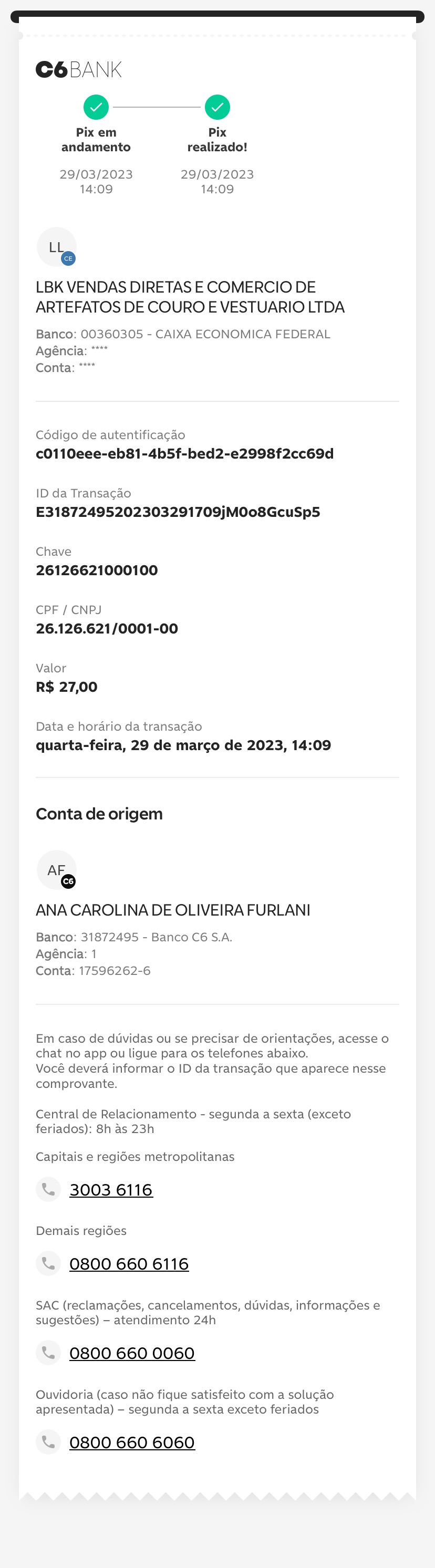This screenshot has width=435, height=1568.
Task: Click the 'Pix em andamento' green checkmark
Action: pyautogui.click(x=96, y=107)
